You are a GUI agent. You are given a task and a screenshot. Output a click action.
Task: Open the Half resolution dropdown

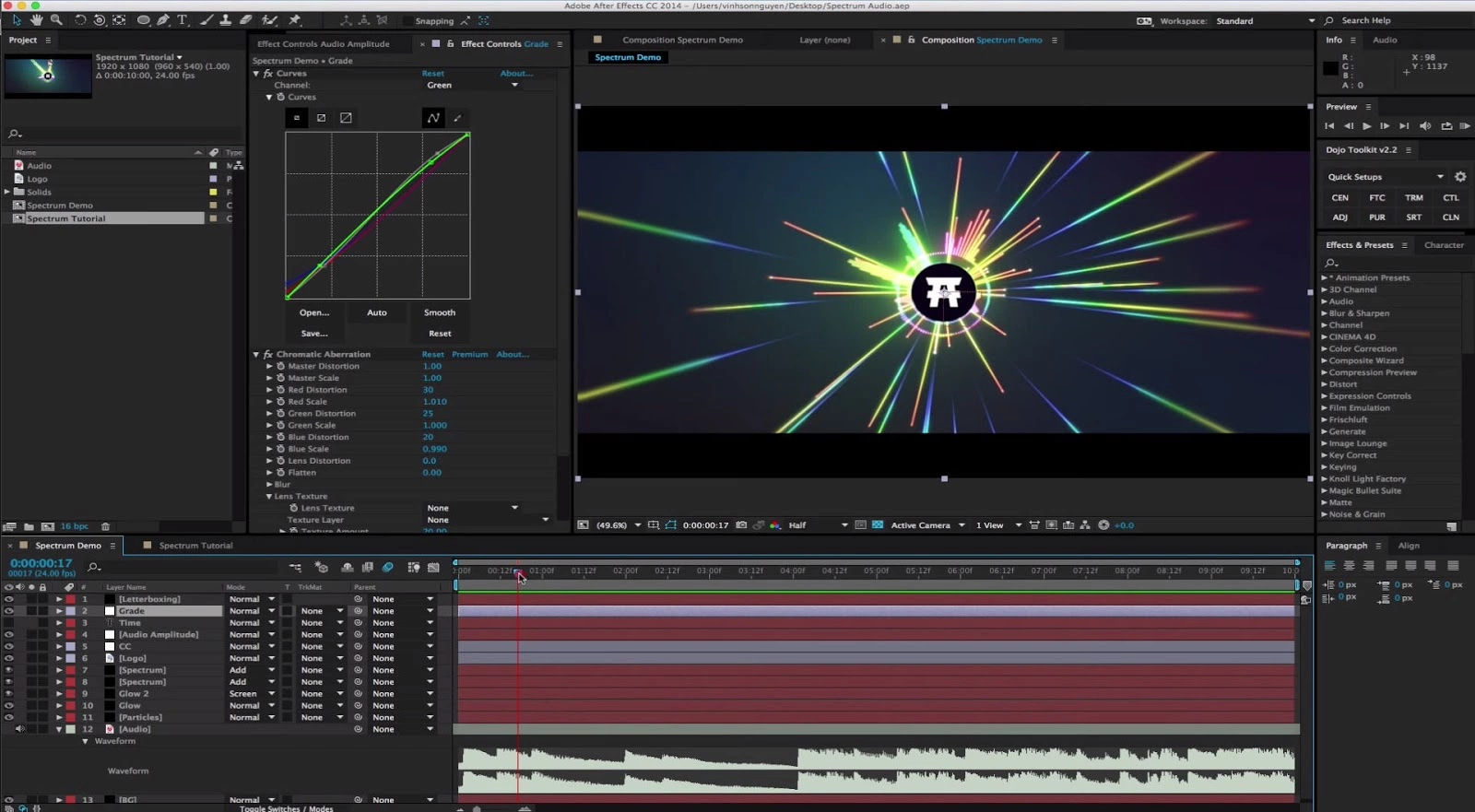[x=818, y=525]
